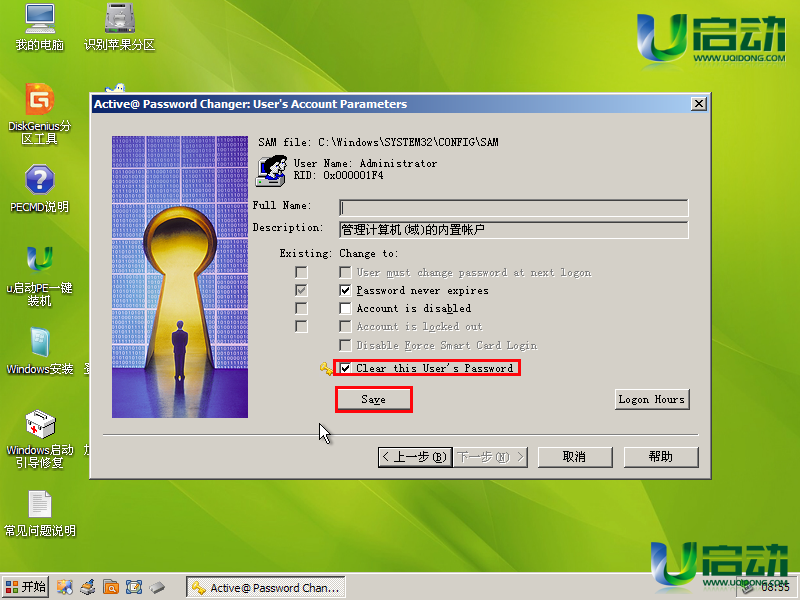Open Windows安装 desktop icon
The height and width of the screenshot is (600, 800).
(40, 351)
